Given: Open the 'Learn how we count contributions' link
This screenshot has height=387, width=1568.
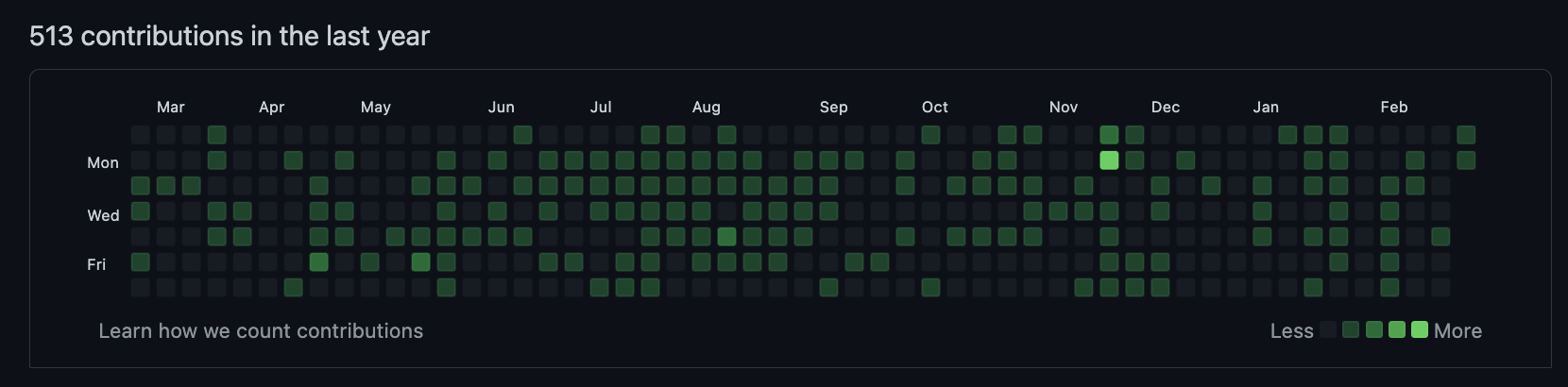Looking at the screenshot, I should pyautogui.click(x=261, y=331).
